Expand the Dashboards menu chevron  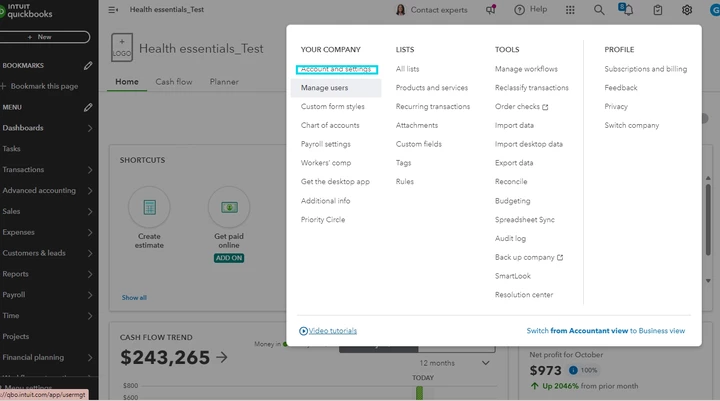[90, 128]
